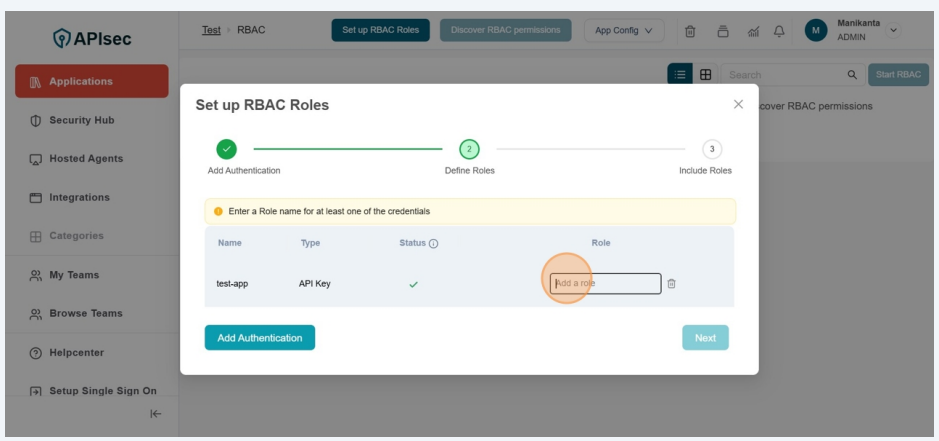Jump to step 3 Include Roles
939x441 pixels.
(x=711, y=149)
